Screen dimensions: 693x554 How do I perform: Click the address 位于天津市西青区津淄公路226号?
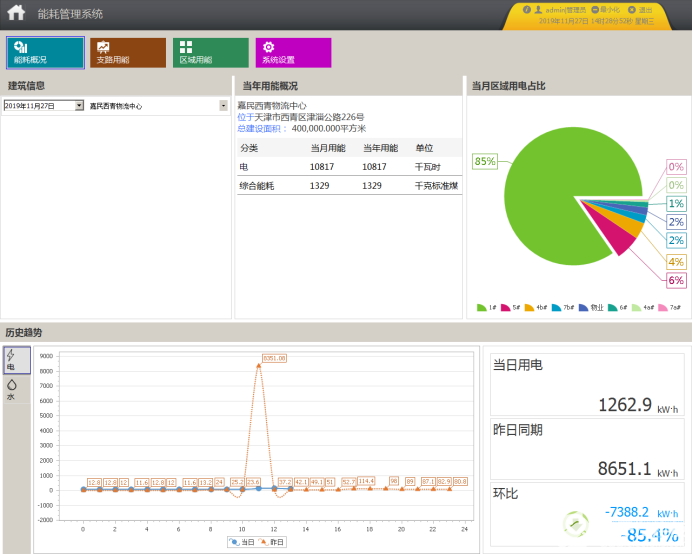click(301, 117)
